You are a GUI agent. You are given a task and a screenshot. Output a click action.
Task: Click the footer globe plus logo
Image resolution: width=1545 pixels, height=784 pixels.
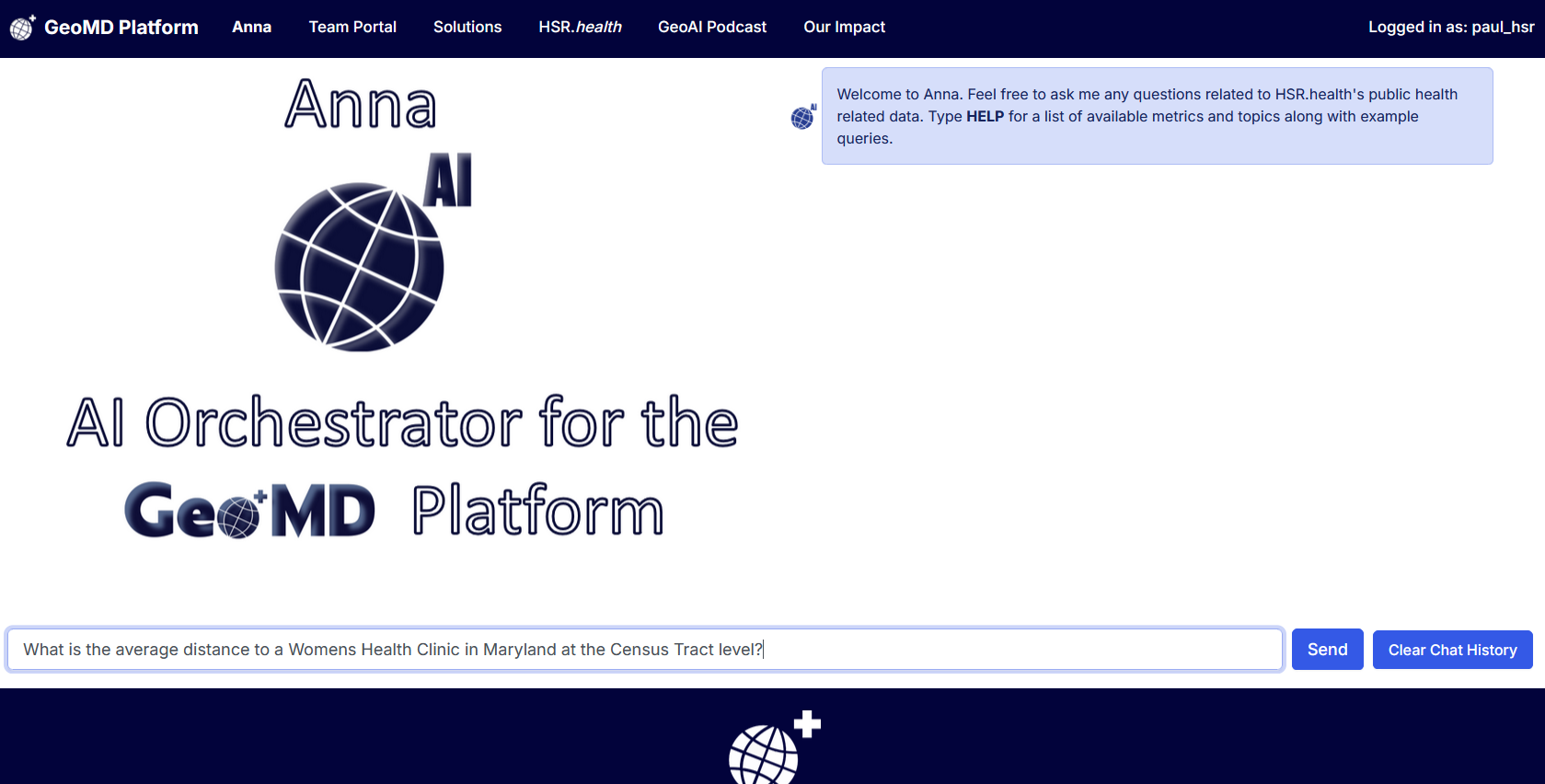(774, 747)
